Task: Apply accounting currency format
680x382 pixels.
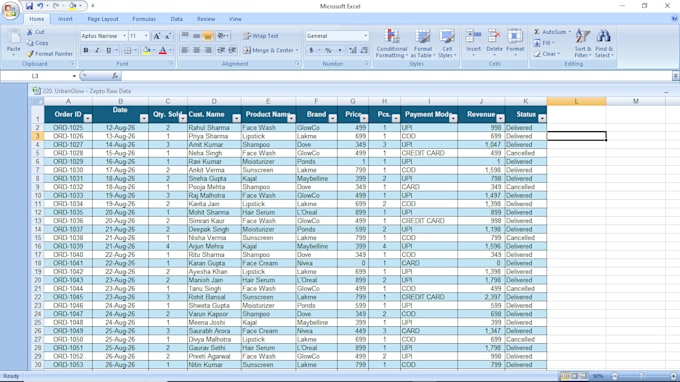Action: pos(311,50)
